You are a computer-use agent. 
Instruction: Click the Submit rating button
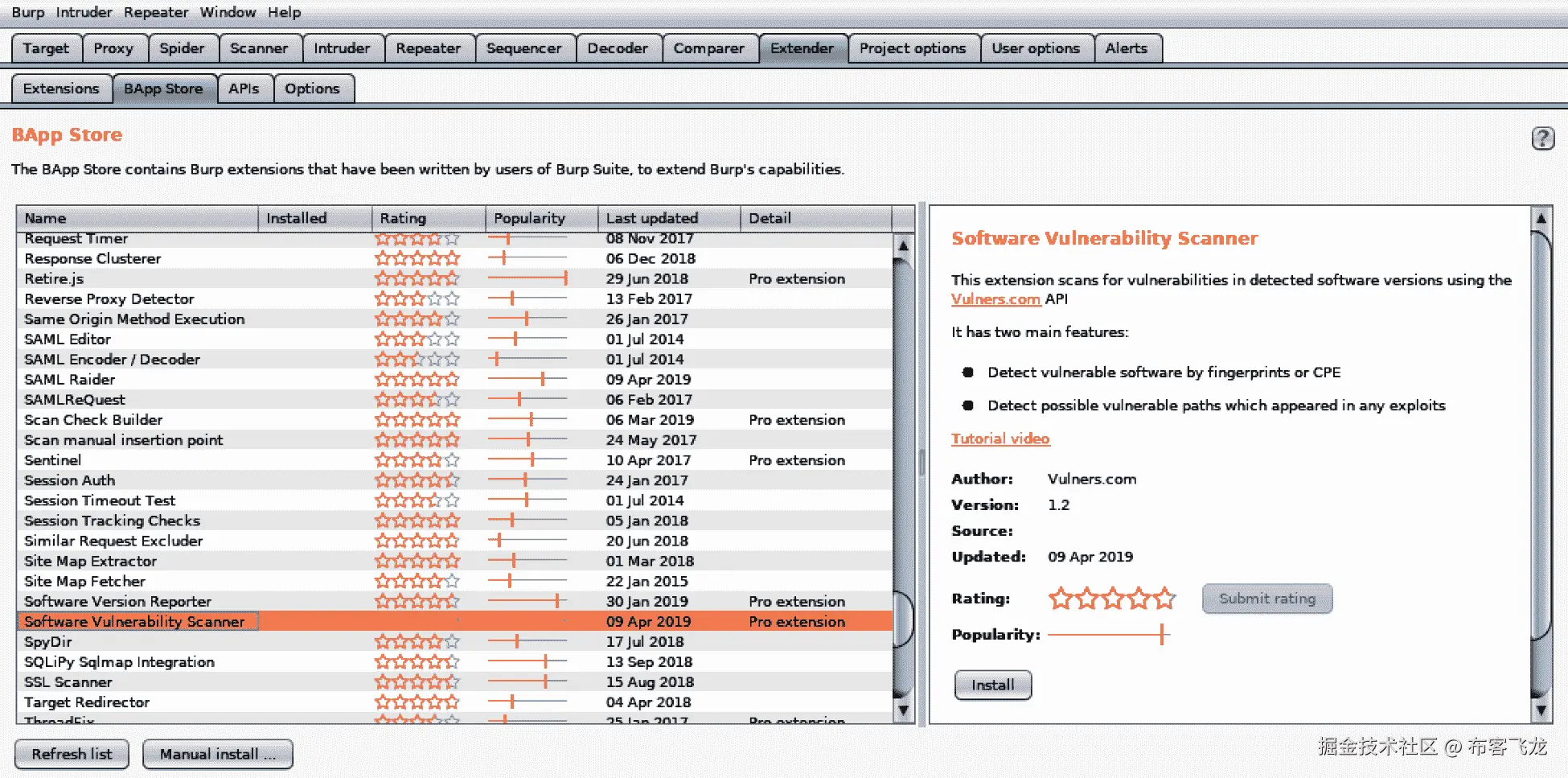(x=1267, y=599)
